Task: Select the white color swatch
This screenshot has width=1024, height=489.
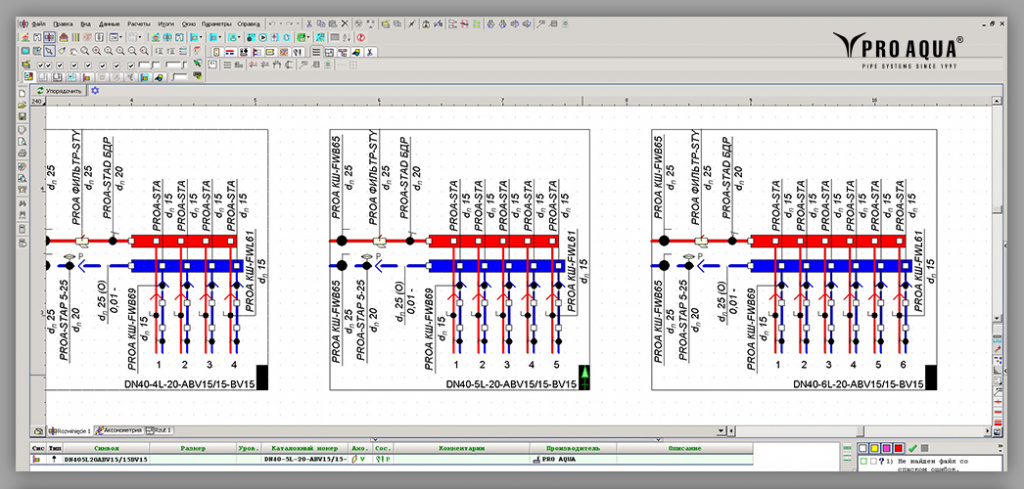Action: coord(863,449)
